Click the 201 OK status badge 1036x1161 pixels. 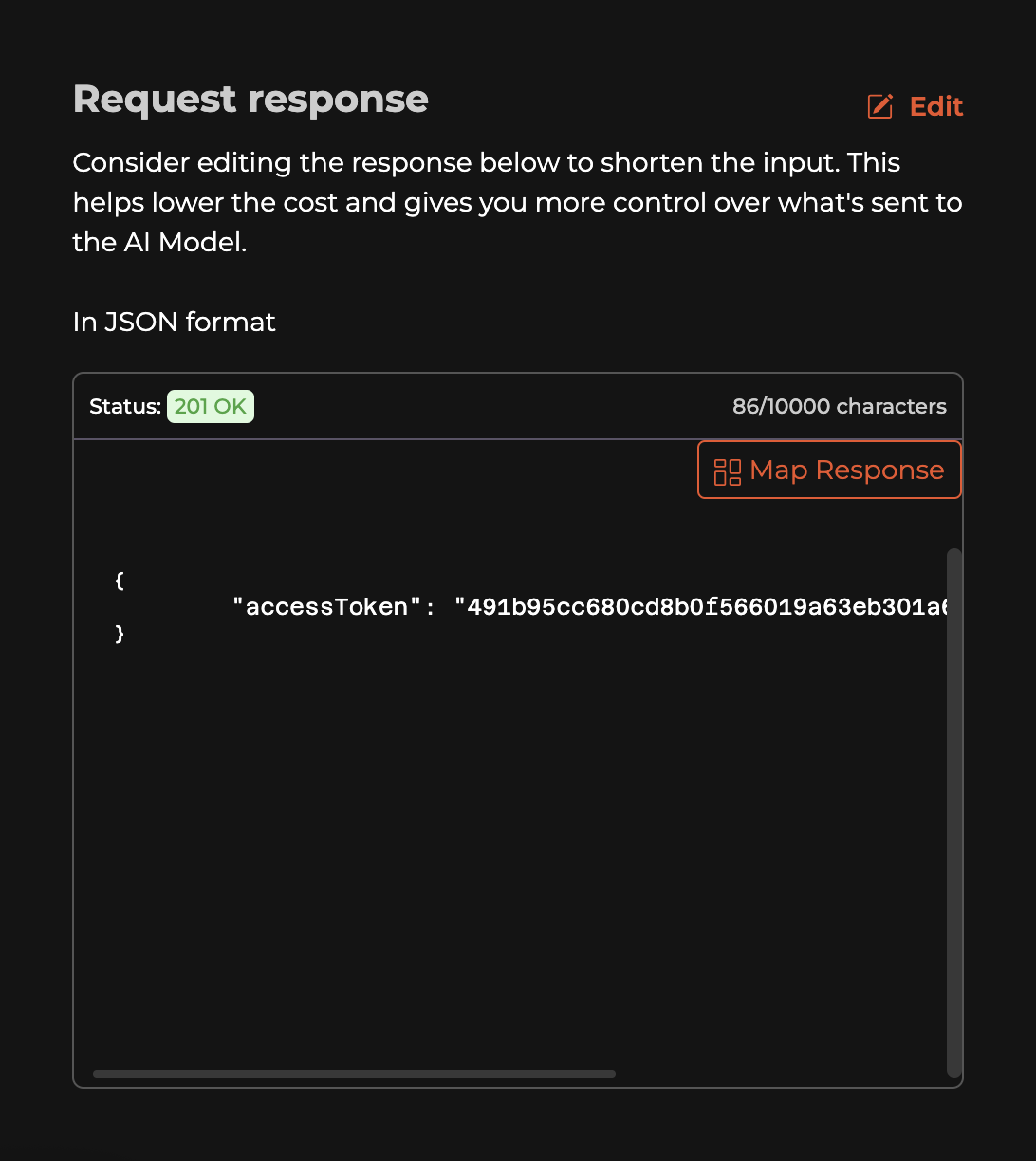pyautogui.click(x=211, y=407)
